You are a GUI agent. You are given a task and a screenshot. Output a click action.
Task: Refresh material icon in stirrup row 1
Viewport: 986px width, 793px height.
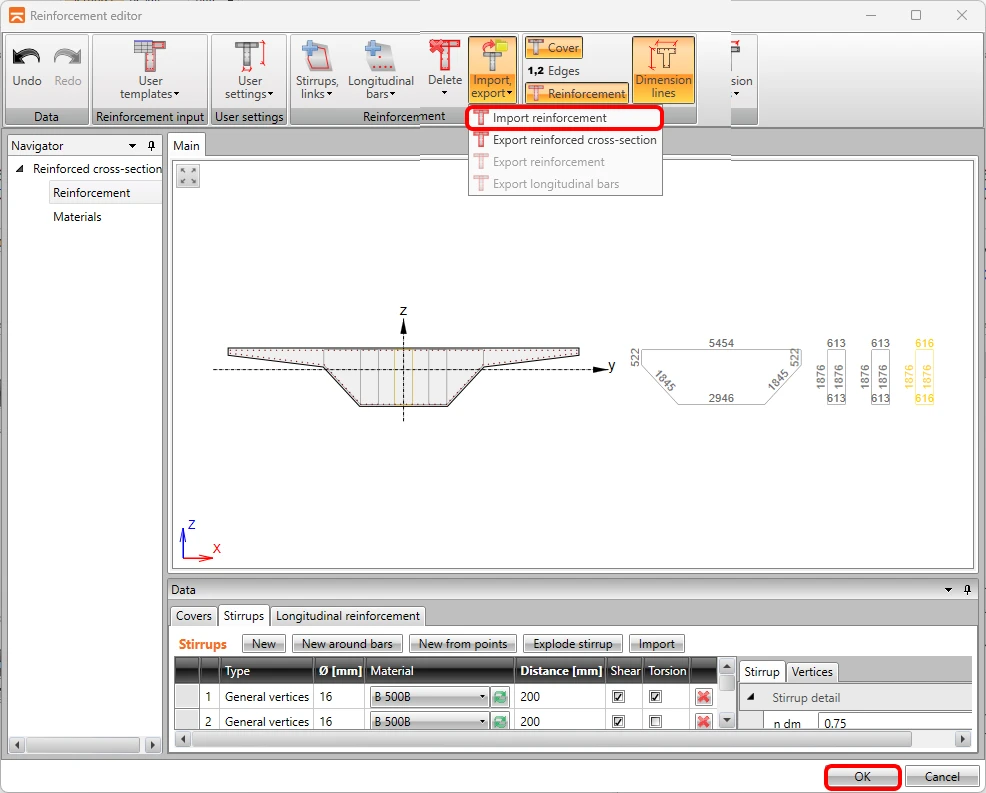pyautogui.click(x=500, y=697)
